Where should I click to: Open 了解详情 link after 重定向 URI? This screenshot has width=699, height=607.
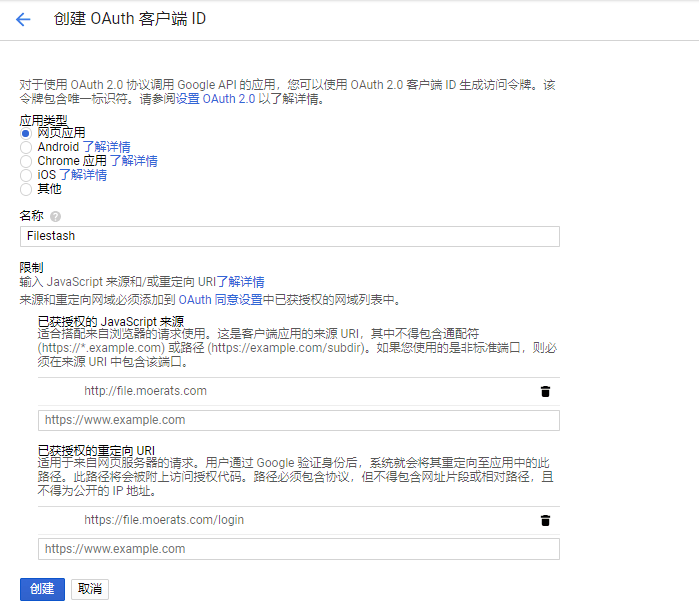[x=240, y=282]
